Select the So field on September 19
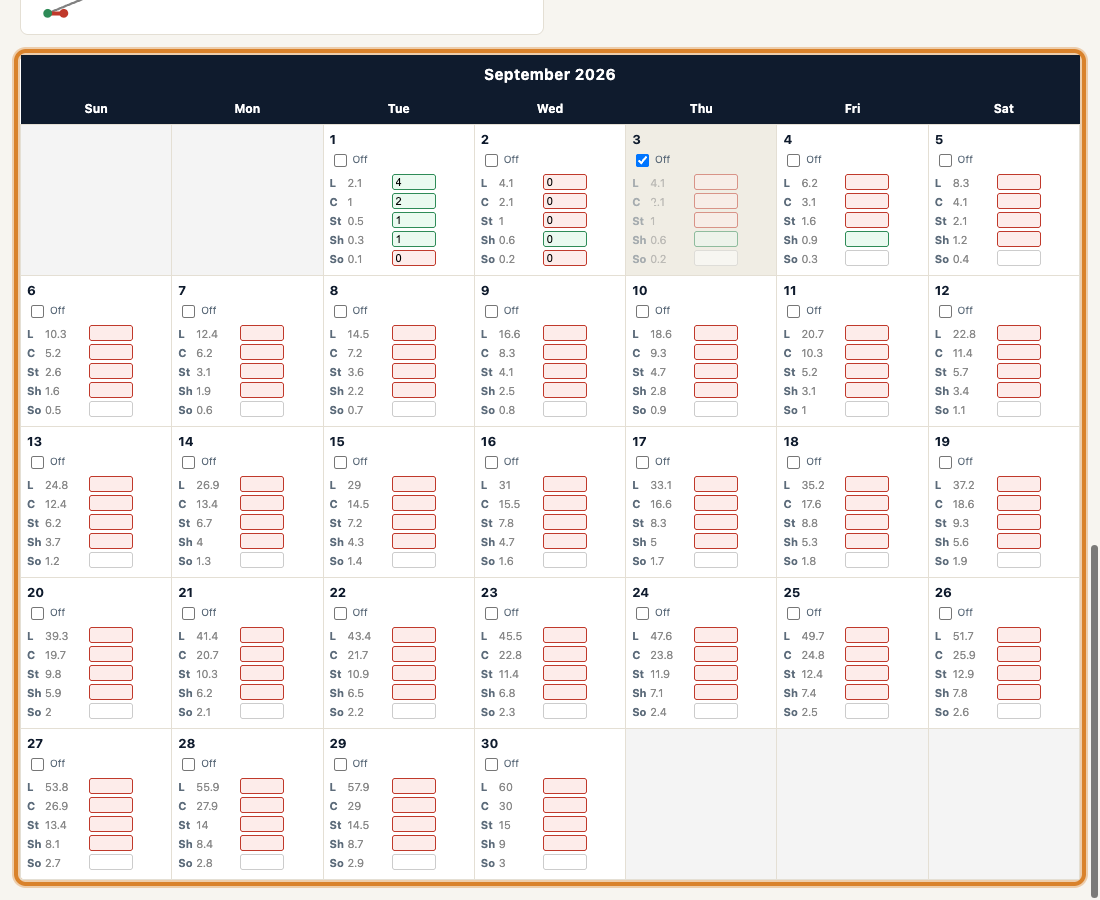This screenshot has width=1100, height=900. pyautogui.click(x=1019, y=560)
